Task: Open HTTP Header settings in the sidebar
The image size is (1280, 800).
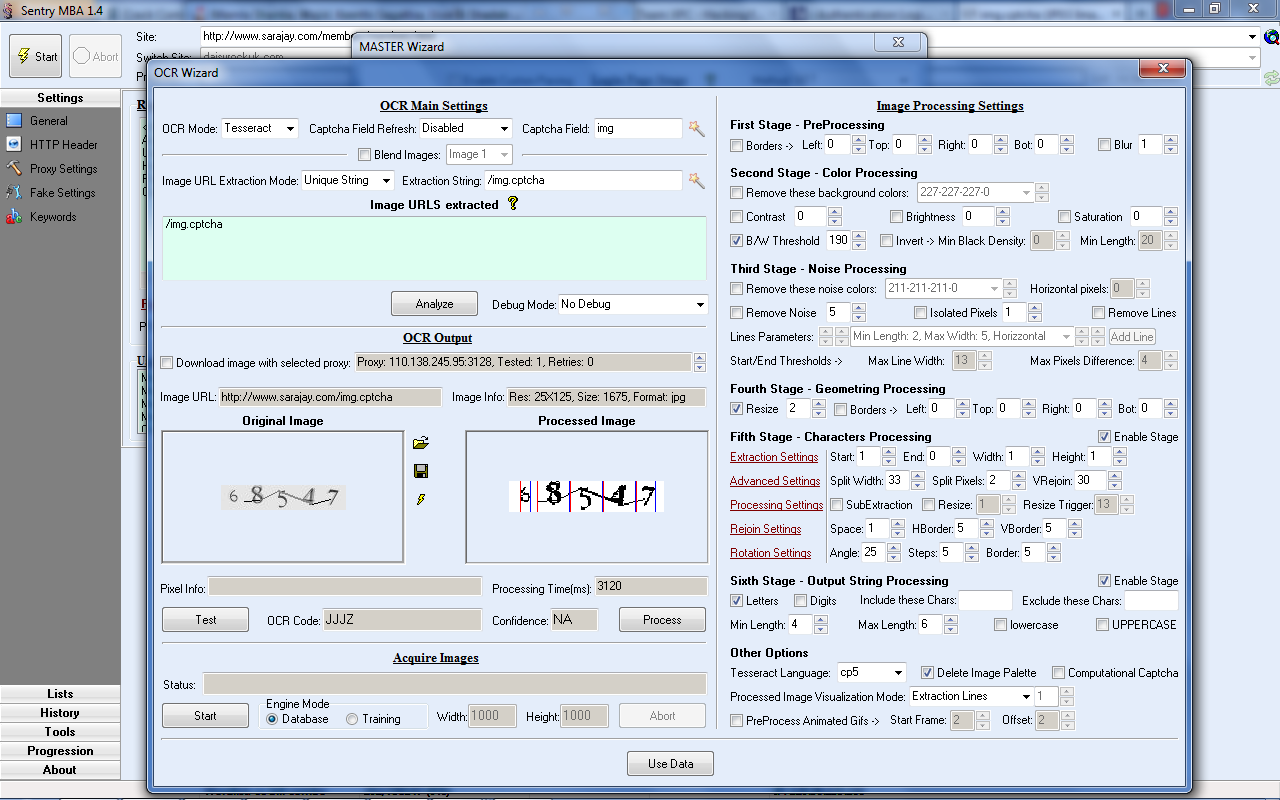Action: 64,145
